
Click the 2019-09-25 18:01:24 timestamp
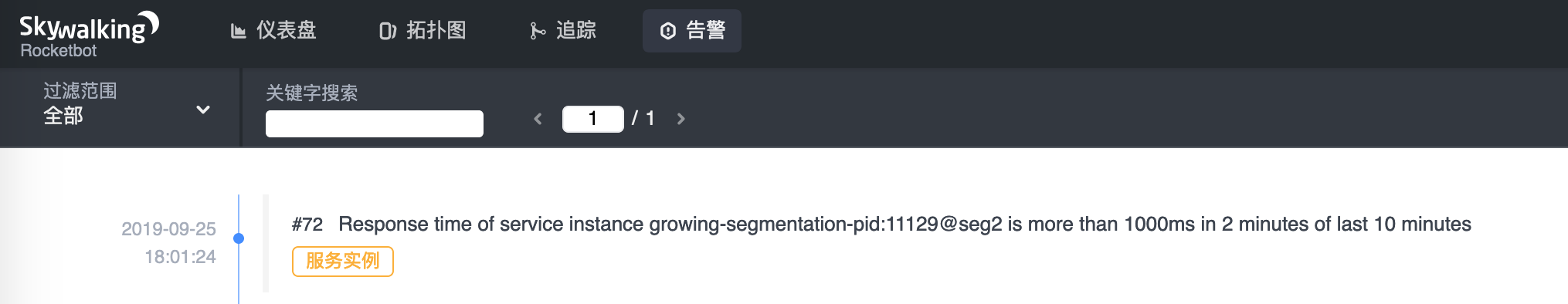168,243
